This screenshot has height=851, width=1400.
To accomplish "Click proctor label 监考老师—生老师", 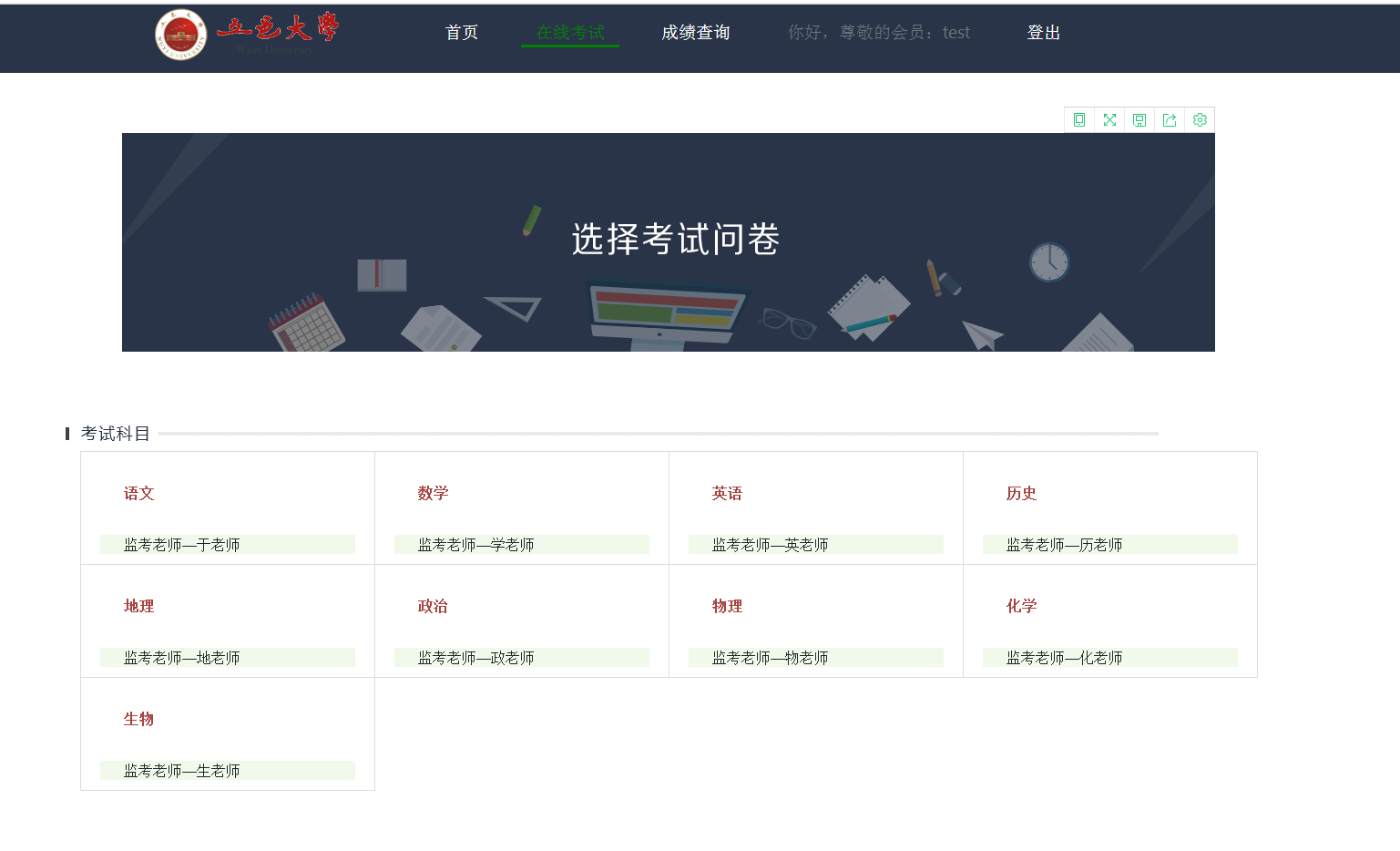I will coord(182,771).
